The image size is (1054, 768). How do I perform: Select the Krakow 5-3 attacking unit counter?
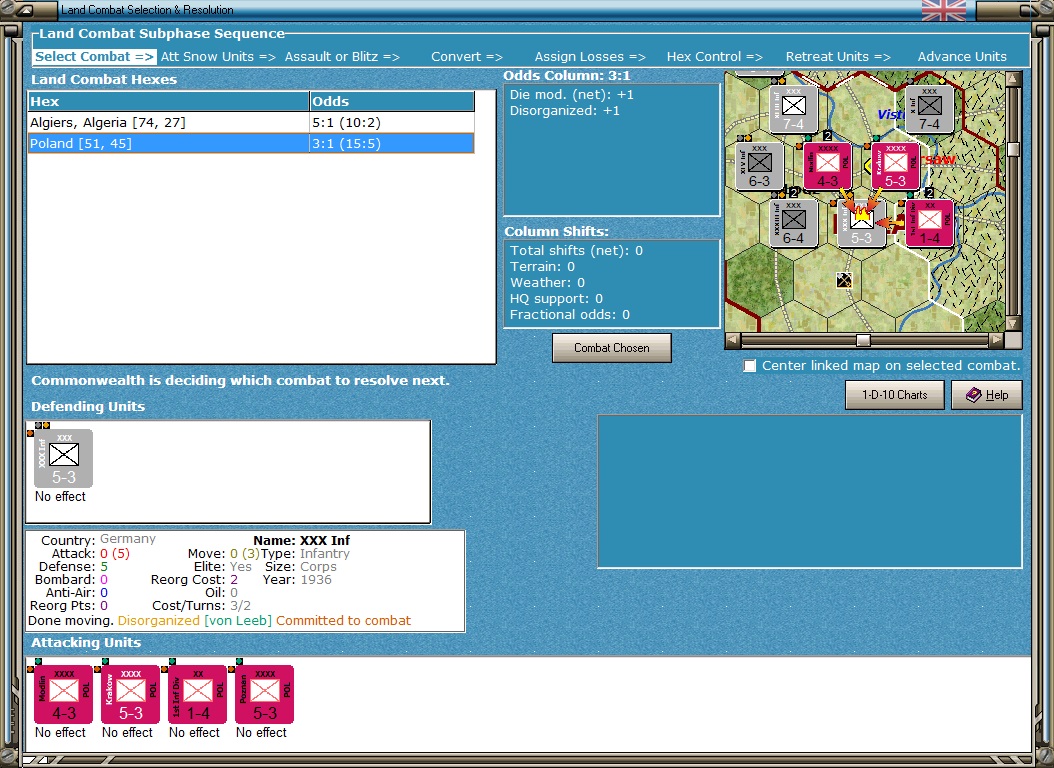coord(130,695)
